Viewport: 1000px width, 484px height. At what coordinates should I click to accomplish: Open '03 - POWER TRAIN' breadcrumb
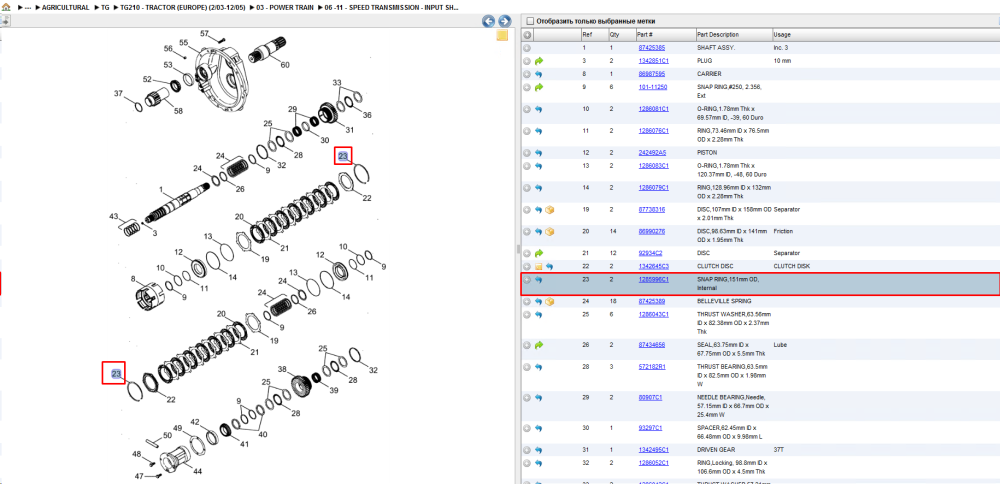286,8
